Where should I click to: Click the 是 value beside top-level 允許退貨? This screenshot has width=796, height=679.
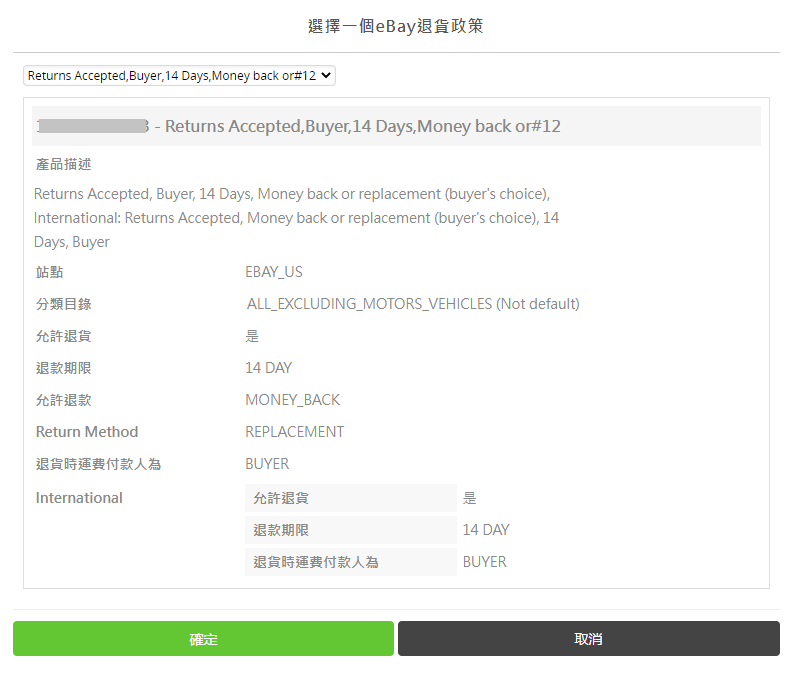(x=252, y=336)
